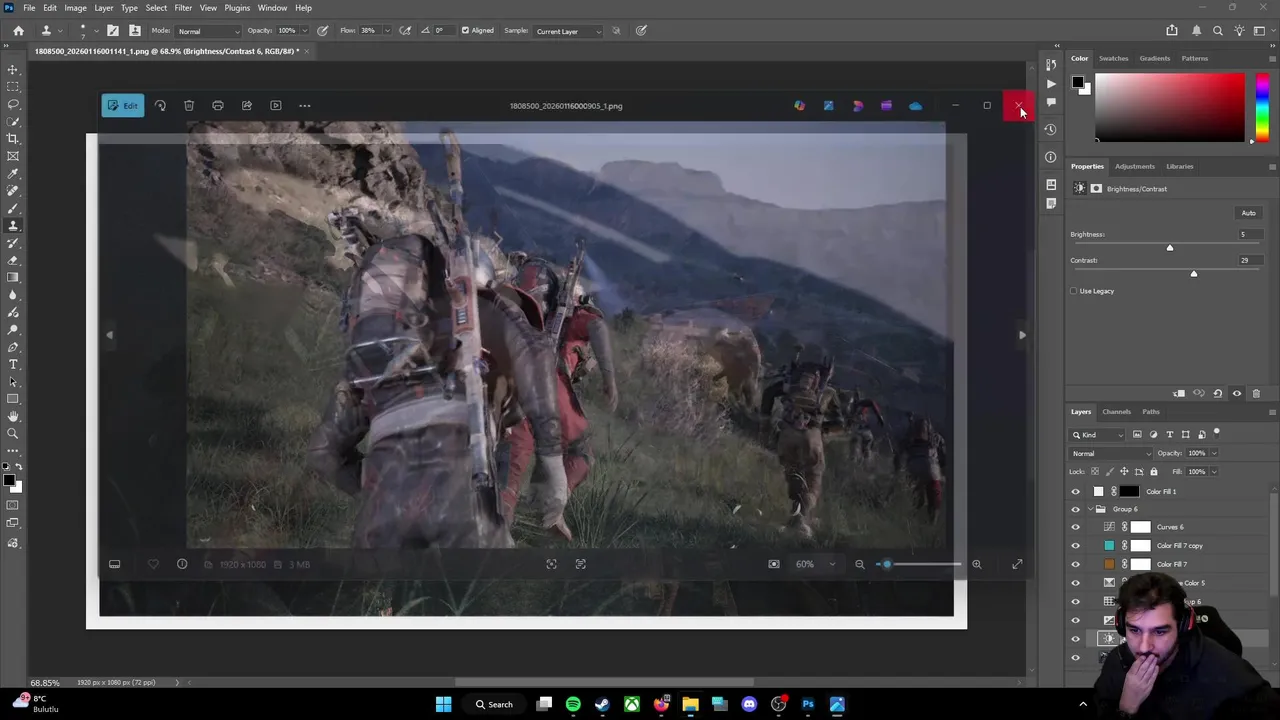1280x720 pixels.
Task: Toggle adjustment layer visibility in Properties panel
Action: [x=1237, y=393]
